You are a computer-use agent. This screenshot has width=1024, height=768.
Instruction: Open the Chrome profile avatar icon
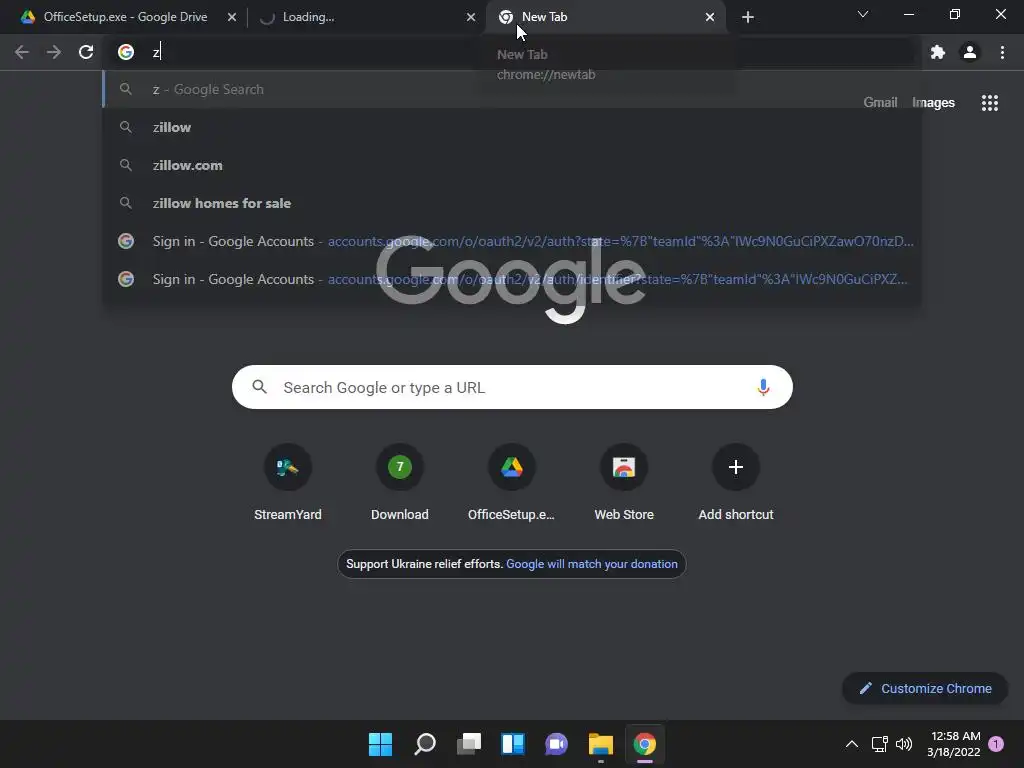point(970,52)
